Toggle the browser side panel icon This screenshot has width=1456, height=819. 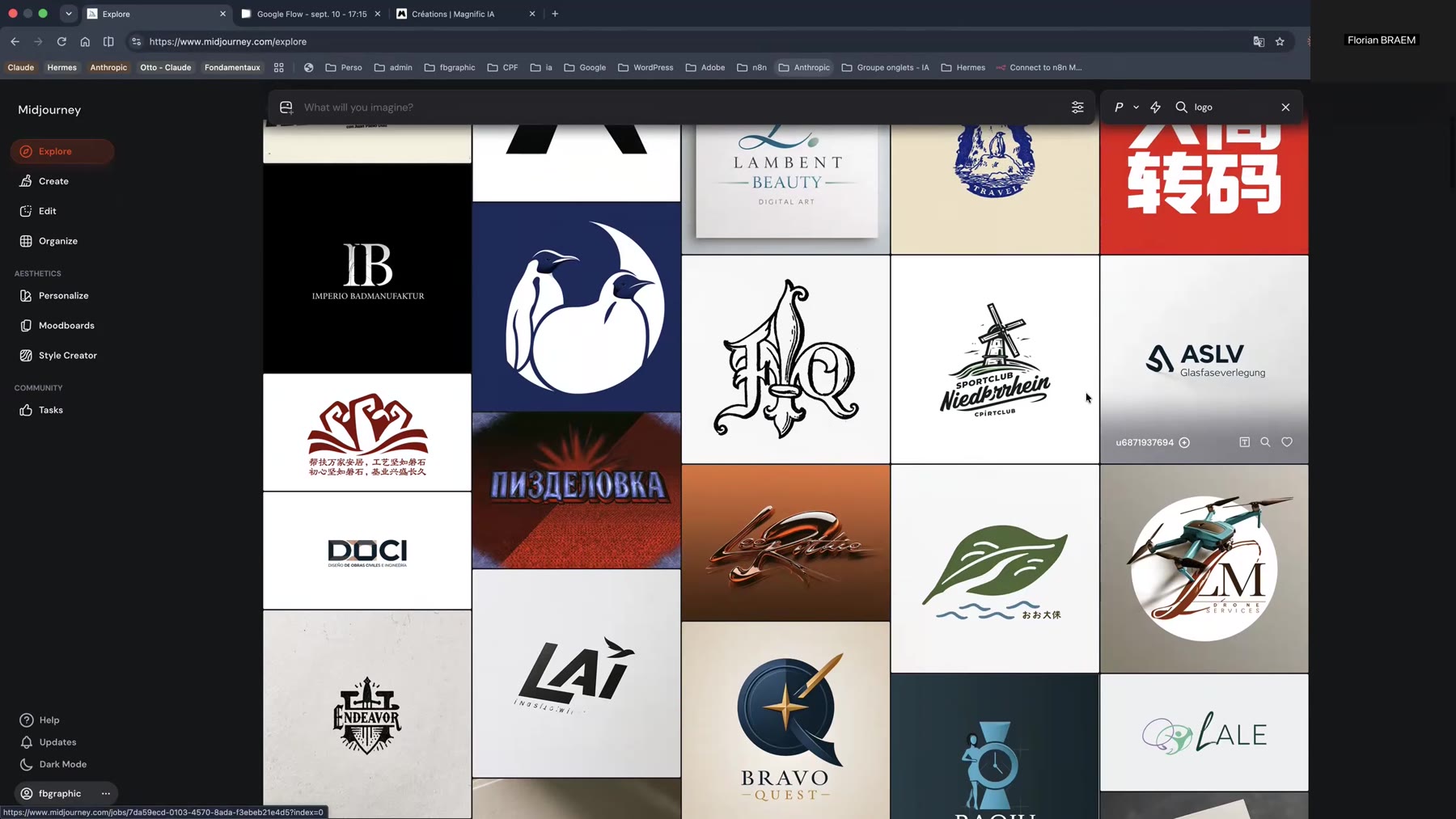coord(108,41)
